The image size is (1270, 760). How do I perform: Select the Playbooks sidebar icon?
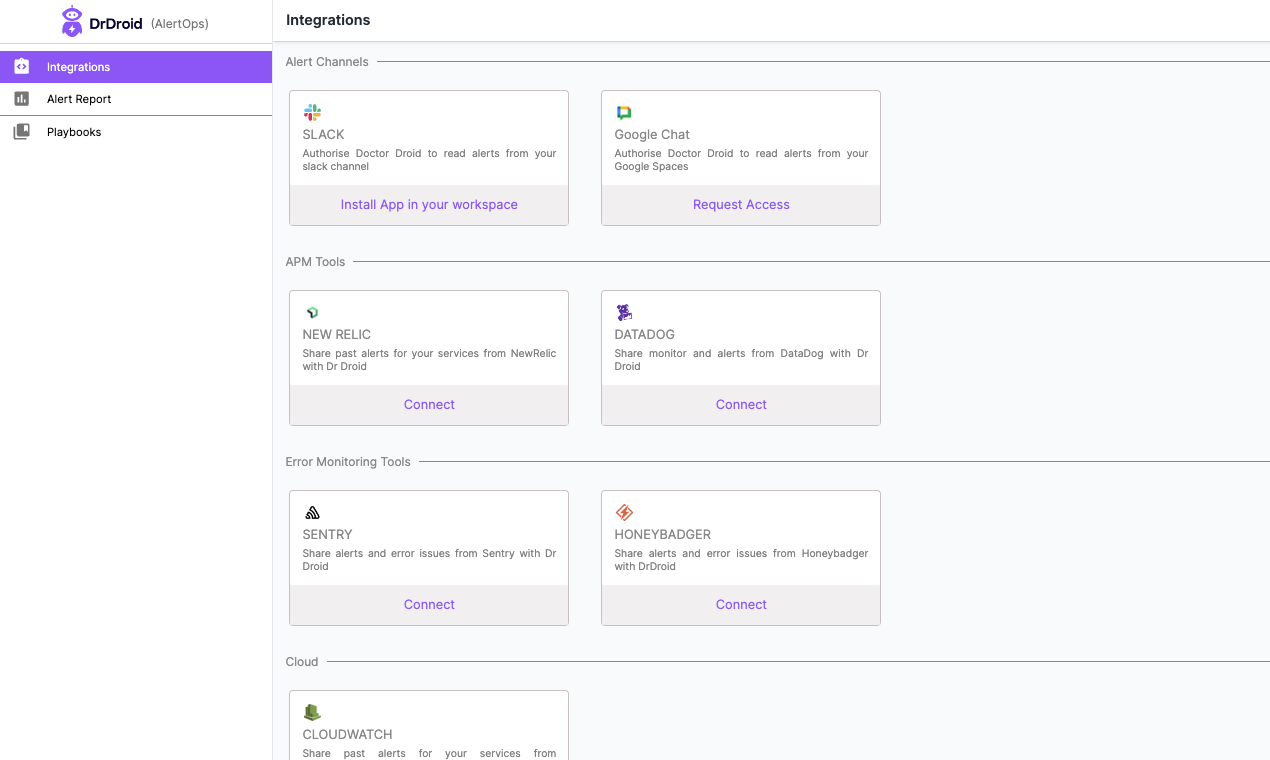(22, 132)
